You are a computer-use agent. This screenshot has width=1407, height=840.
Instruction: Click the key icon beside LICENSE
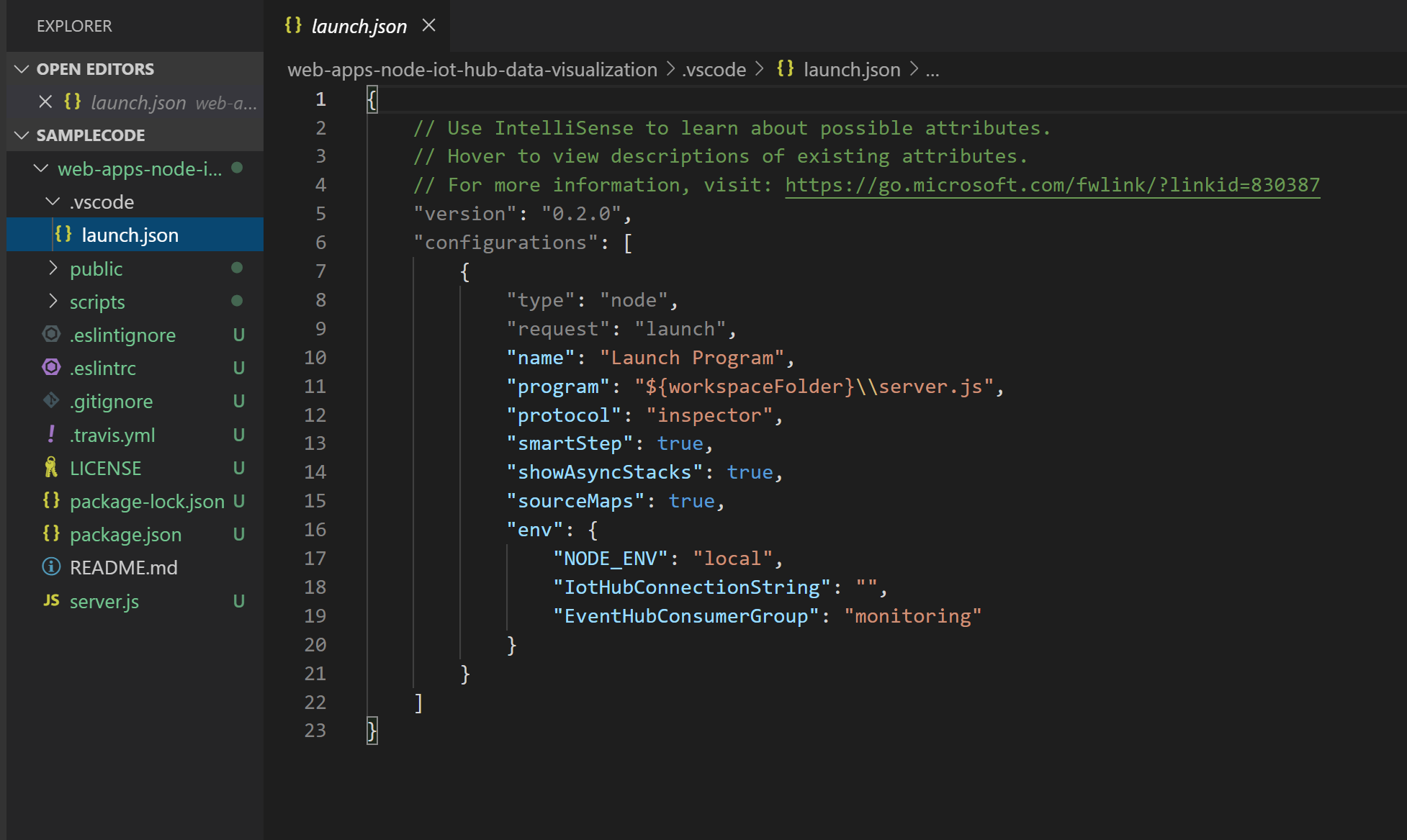click(x=50, y=467)
